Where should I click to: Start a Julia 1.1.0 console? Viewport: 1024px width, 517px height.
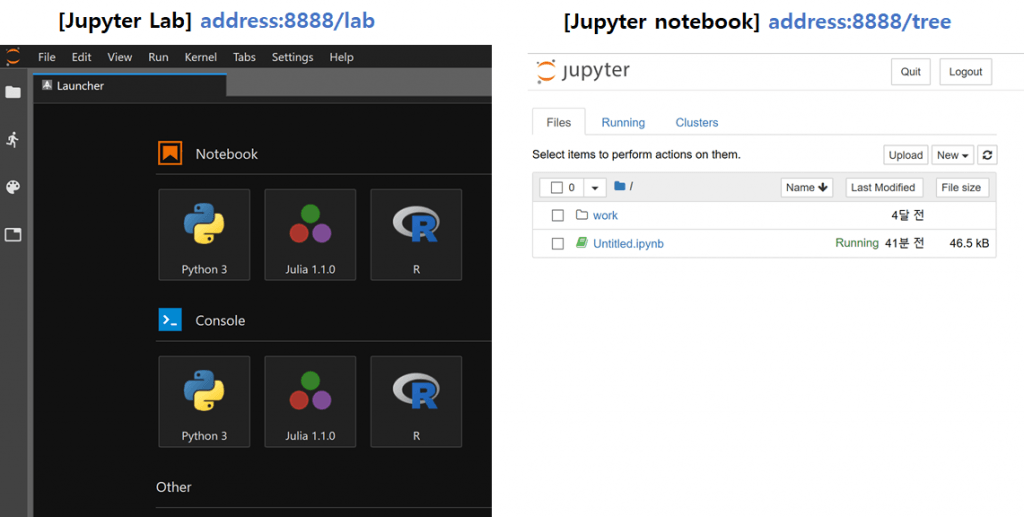tap(310, 401)
